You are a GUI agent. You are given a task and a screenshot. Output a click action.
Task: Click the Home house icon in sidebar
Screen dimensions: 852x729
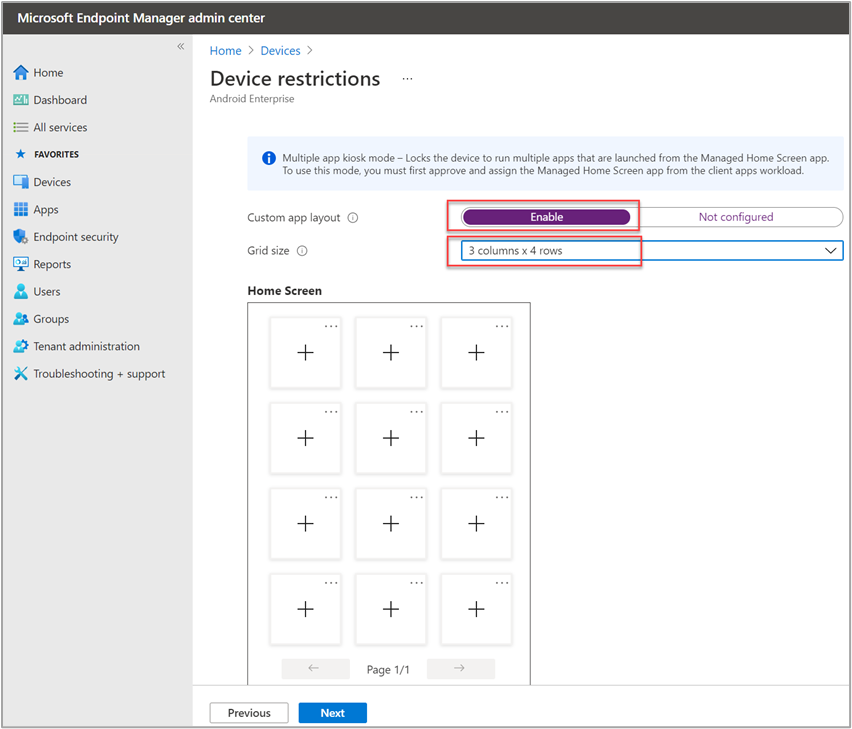point(21,73)
